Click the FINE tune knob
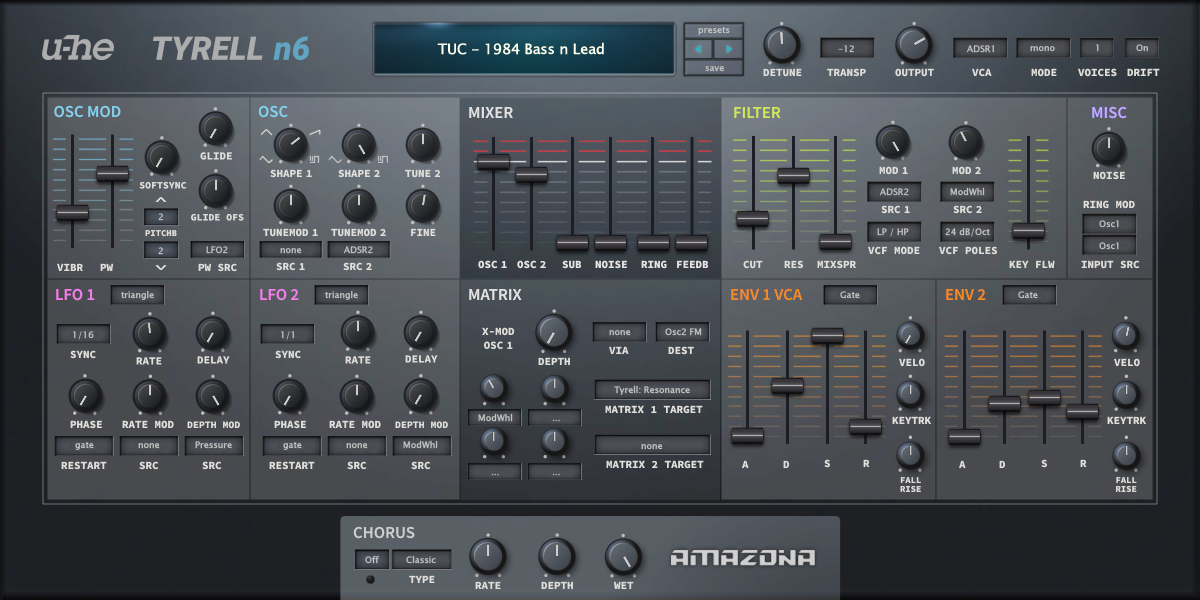 point(422,206)
